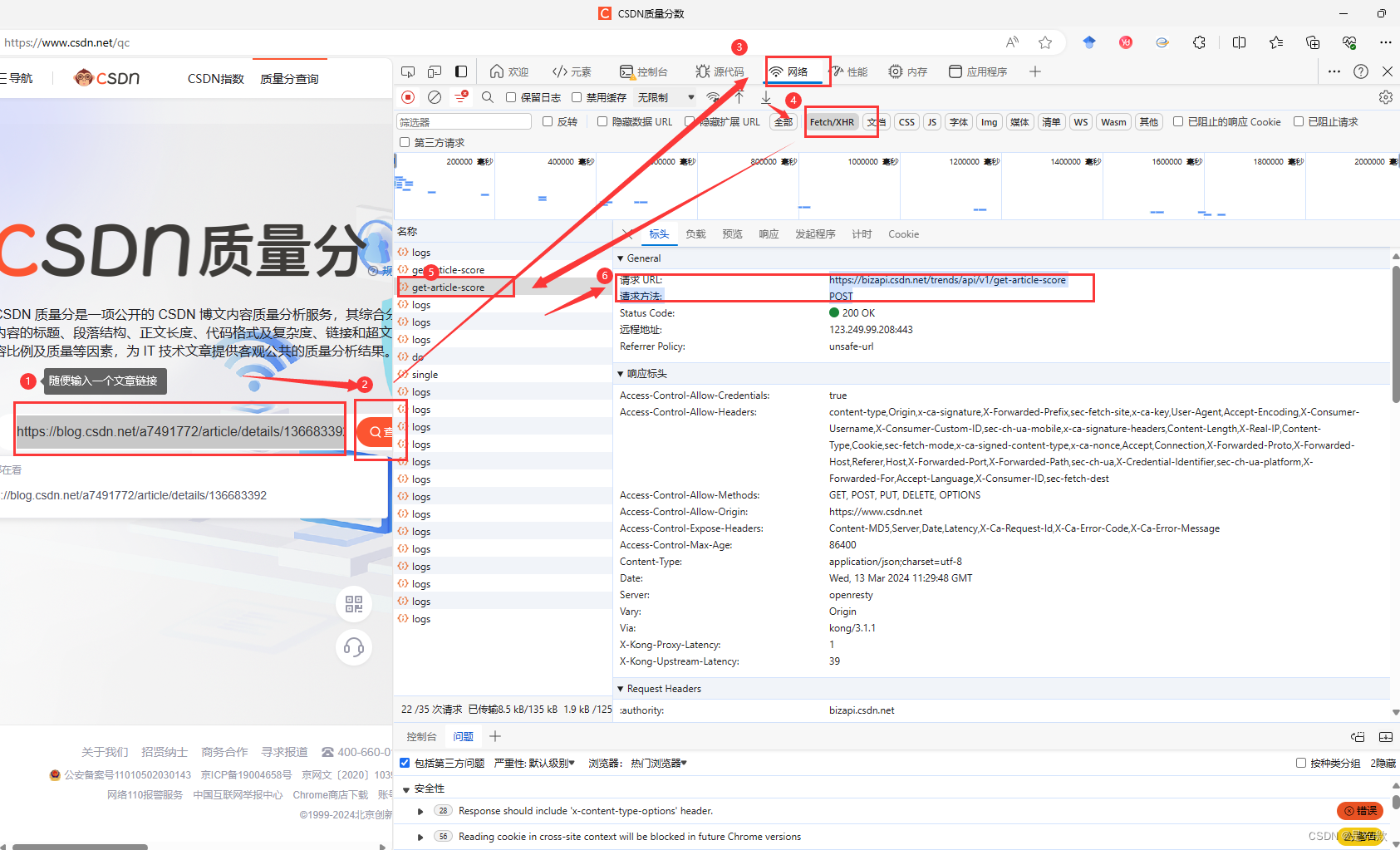Toggle the 隐藏数据 URL checkbox
This screenshot has height=850, width=1400.
[602, 121]
